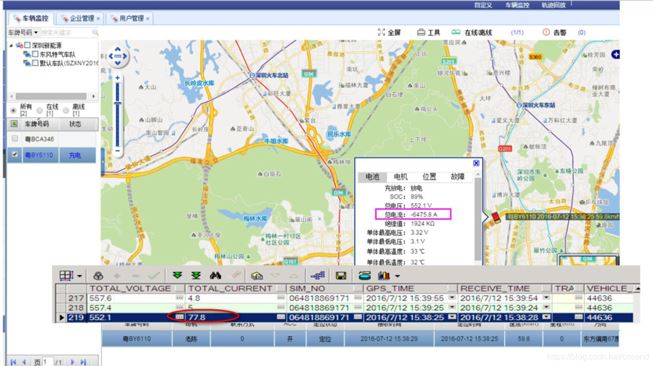Click the TOTAL_CURRENT column header
653x366 pixels.
coord(235,288)
